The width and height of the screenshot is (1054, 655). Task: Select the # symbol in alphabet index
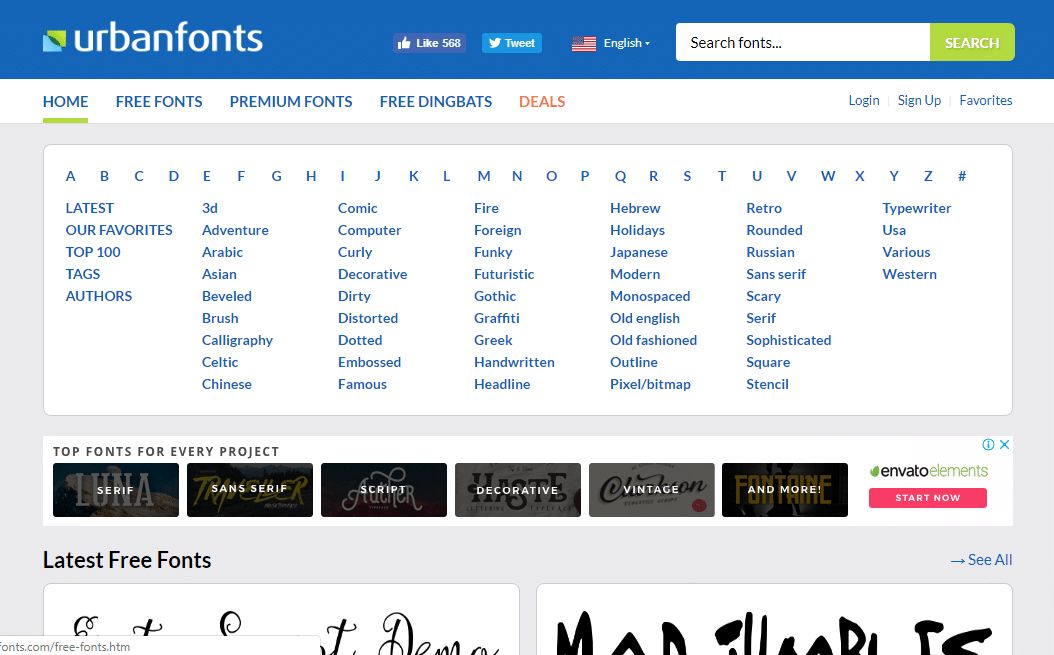click(962, 176)
